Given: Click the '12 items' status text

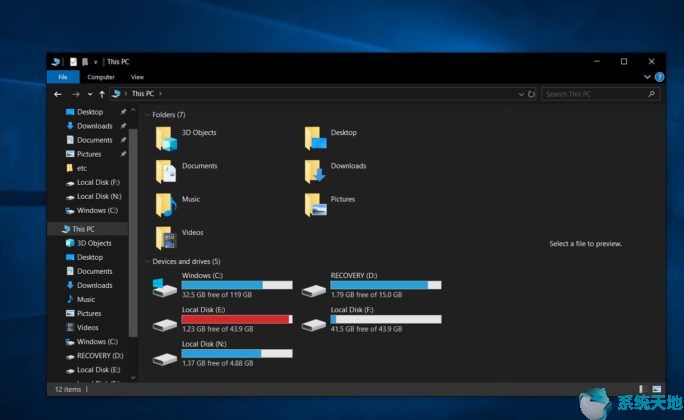Looking at the screenshot, I should coord(68,389).
